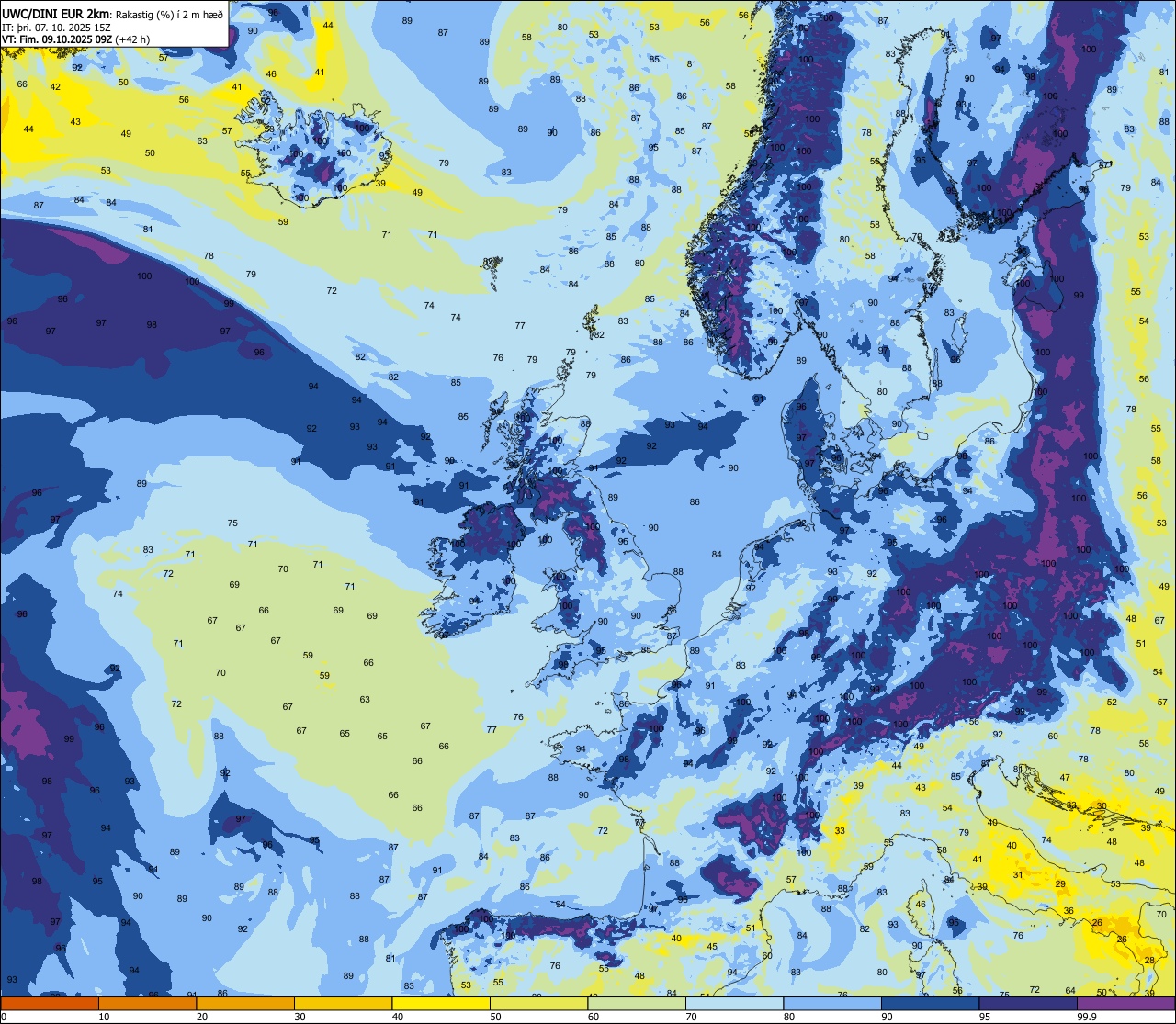Click the '10' legend tick label

click(x=104, y=1017)
